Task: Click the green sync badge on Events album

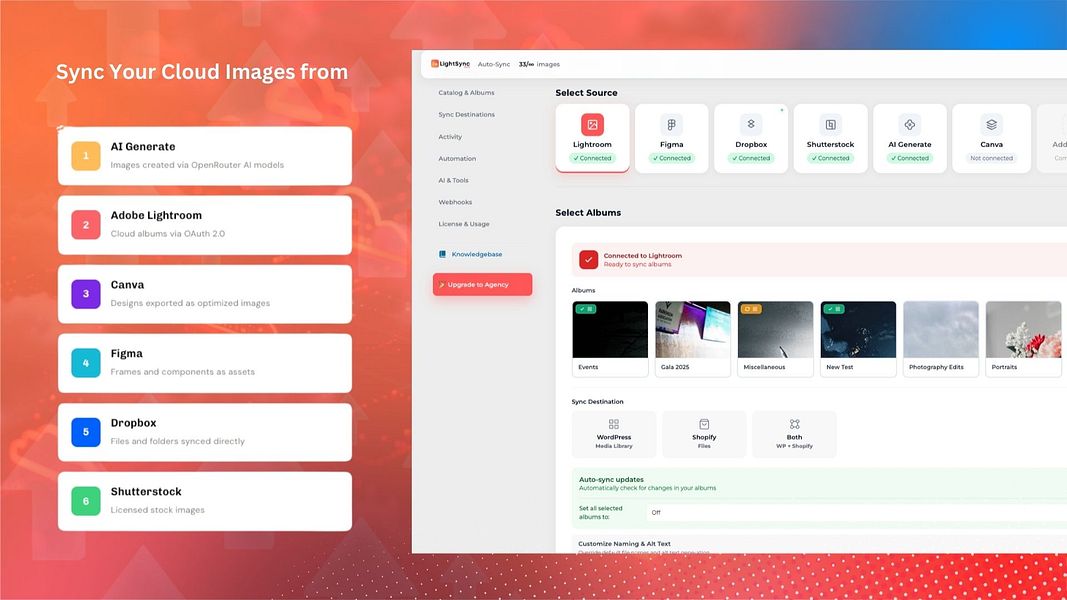Action: [x=586, y=309]
